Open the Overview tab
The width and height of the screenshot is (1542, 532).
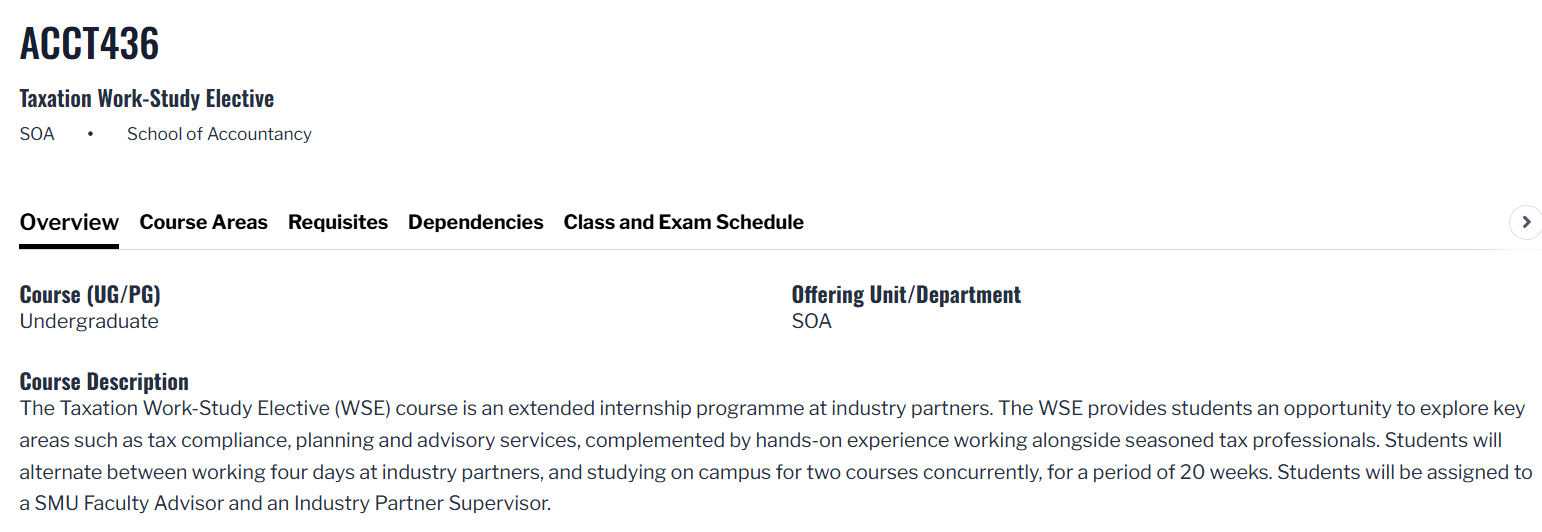tap(69, 222)
